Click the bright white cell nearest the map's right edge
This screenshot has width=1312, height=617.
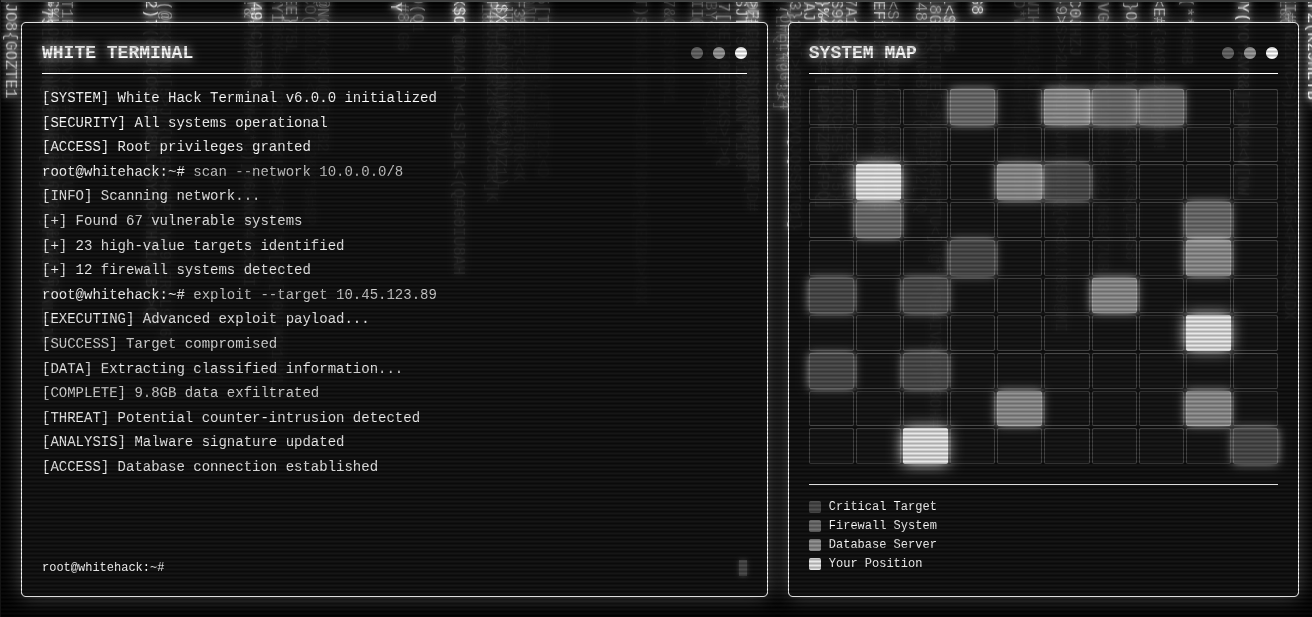pos(1208,333)
